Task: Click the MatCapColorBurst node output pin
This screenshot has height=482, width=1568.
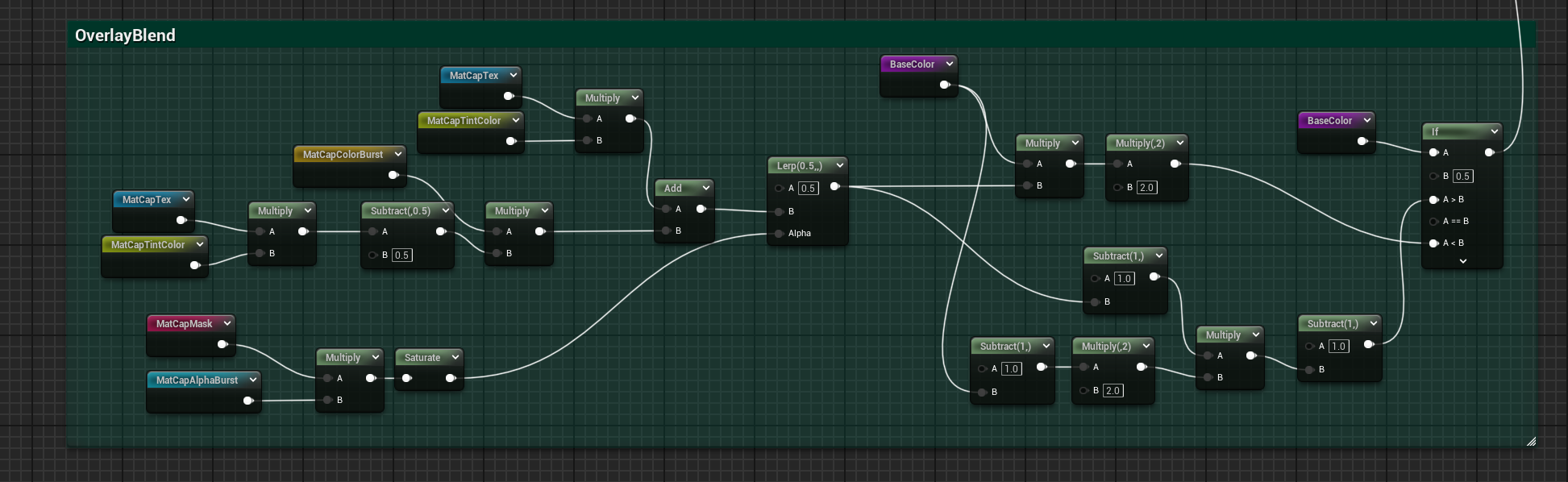Action: (x=393, y=175)
